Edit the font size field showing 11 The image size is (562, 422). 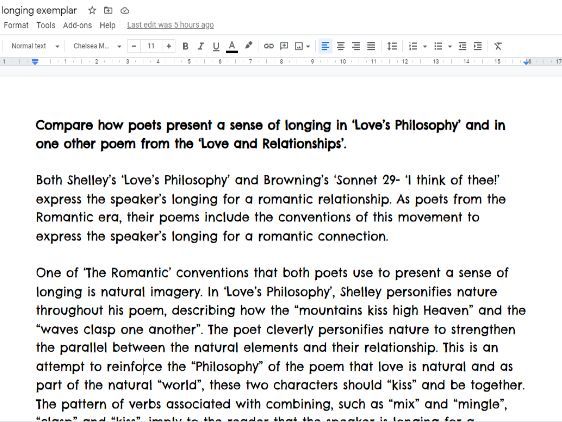(151, 46)
